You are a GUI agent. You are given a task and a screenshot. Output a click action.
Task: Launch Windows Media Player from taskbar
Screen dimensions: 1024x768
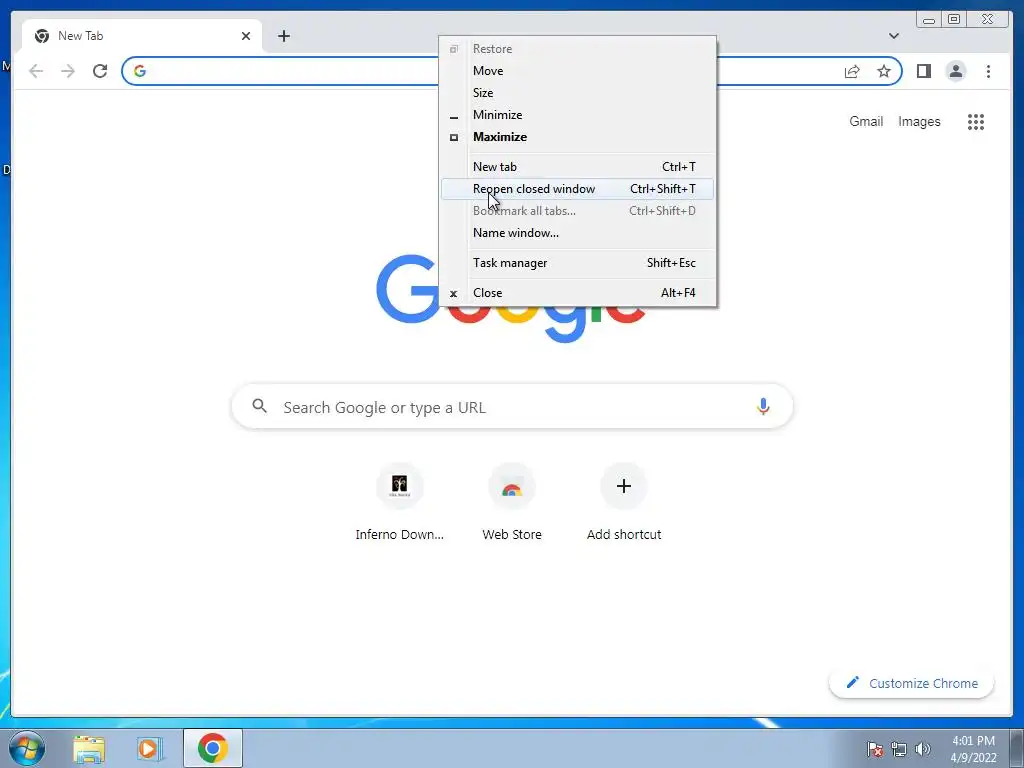(x=150, y=749)
